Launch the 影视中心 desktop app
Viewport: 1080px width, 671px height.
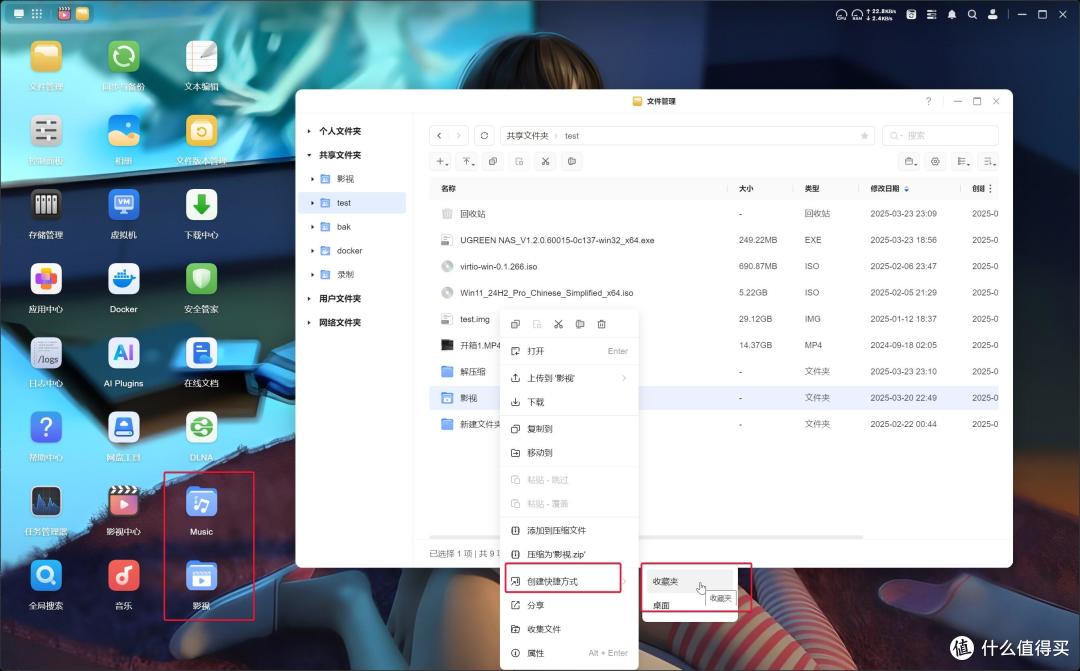point(124,502)
